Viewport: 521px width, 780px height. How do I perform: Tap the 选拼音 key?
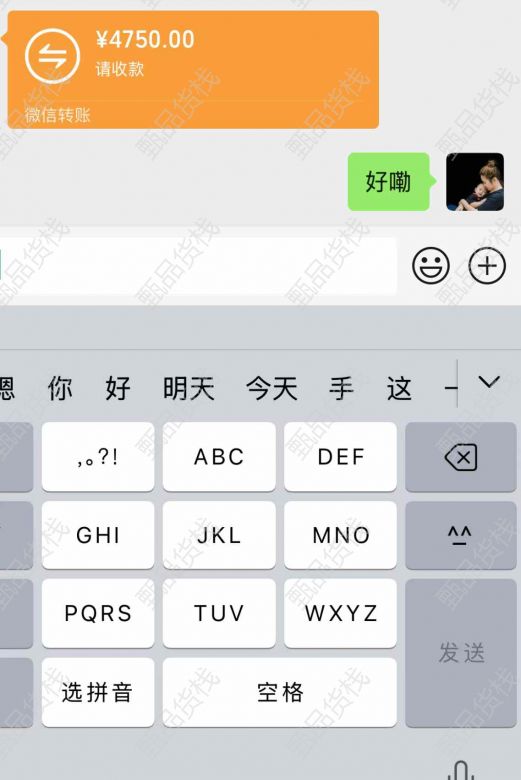point(98,692)
